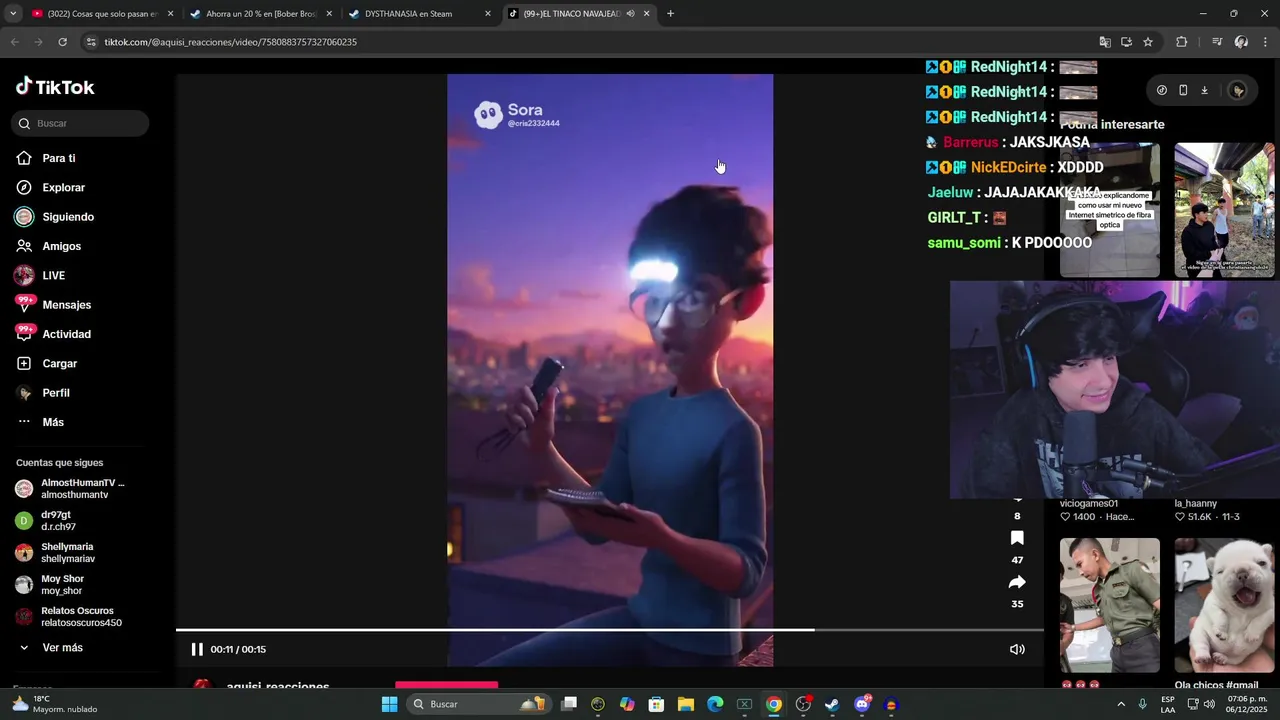This screenshot has height=720, width=1280.
Task: Open Steam from the taskbar
Action: (832, 704)
